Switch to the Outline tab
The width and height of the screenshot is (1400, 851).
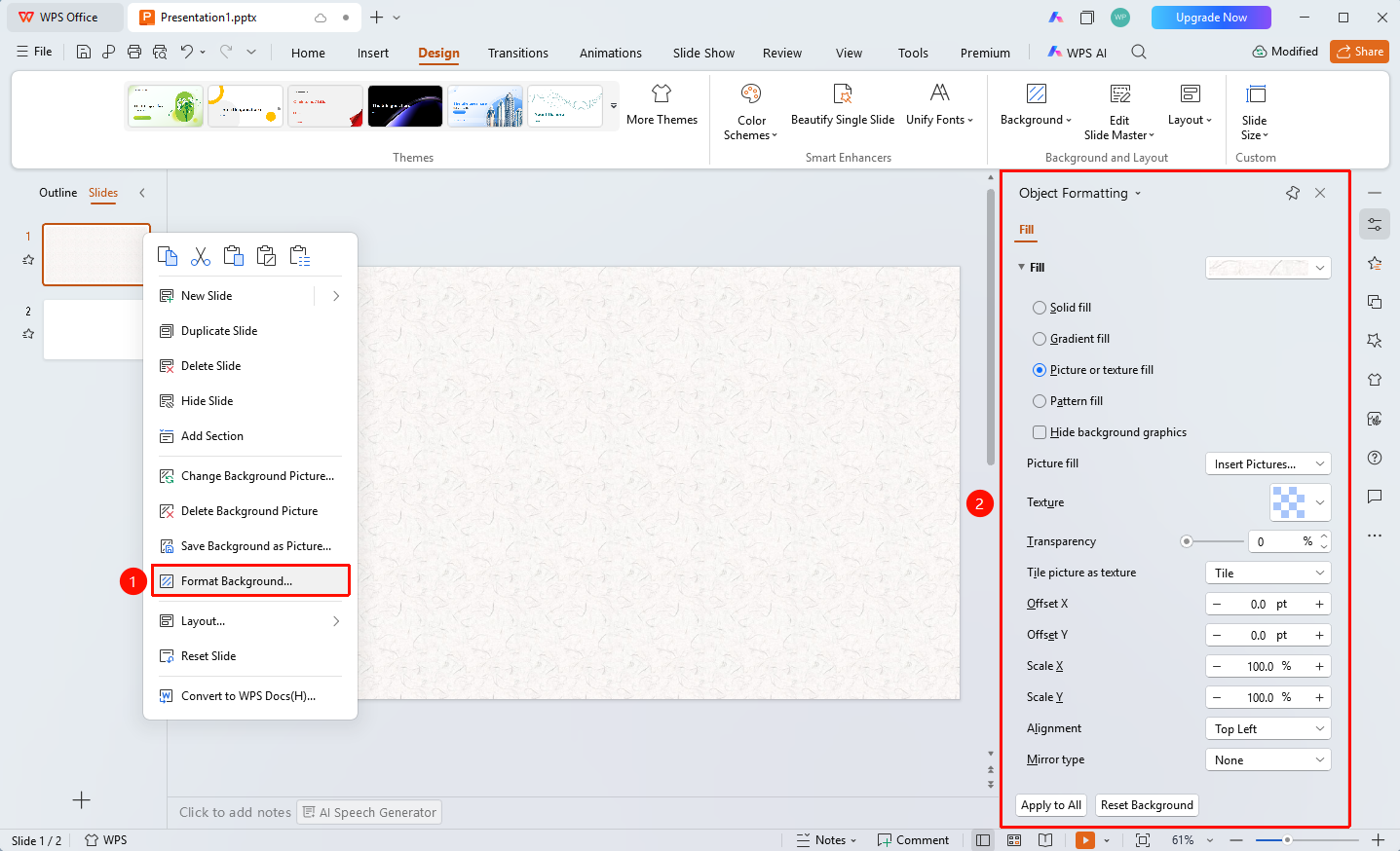point(57,193)
